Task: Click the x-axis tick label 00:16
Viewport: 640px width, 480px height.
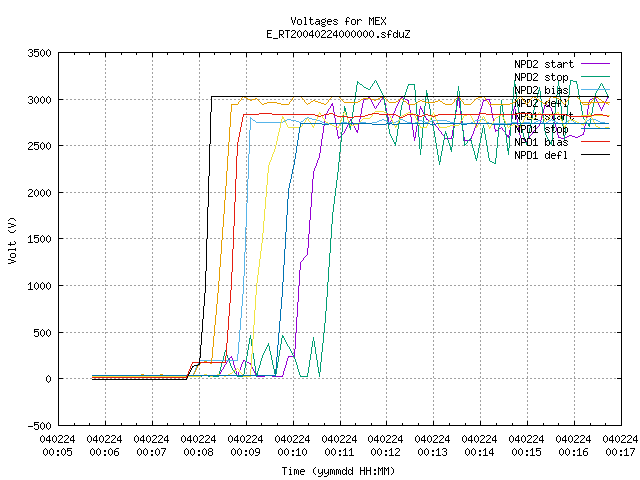Action: pyautogui.click(x=573, y=453)
